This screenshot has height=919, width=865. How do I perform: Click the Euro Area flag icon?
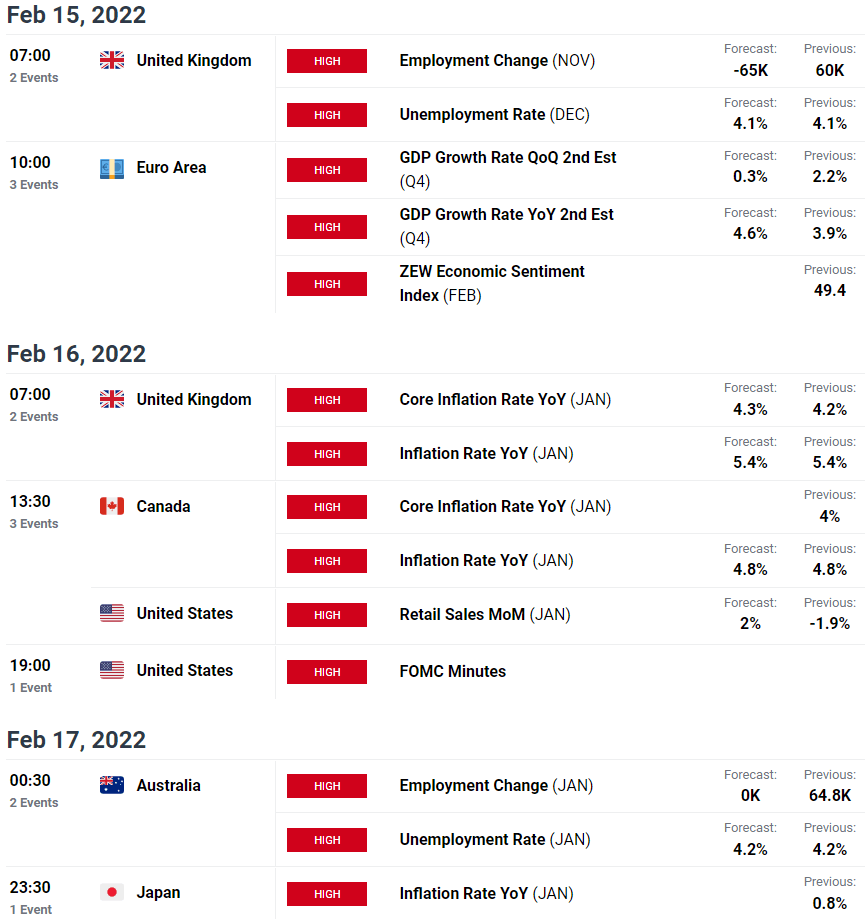point(111,169)
